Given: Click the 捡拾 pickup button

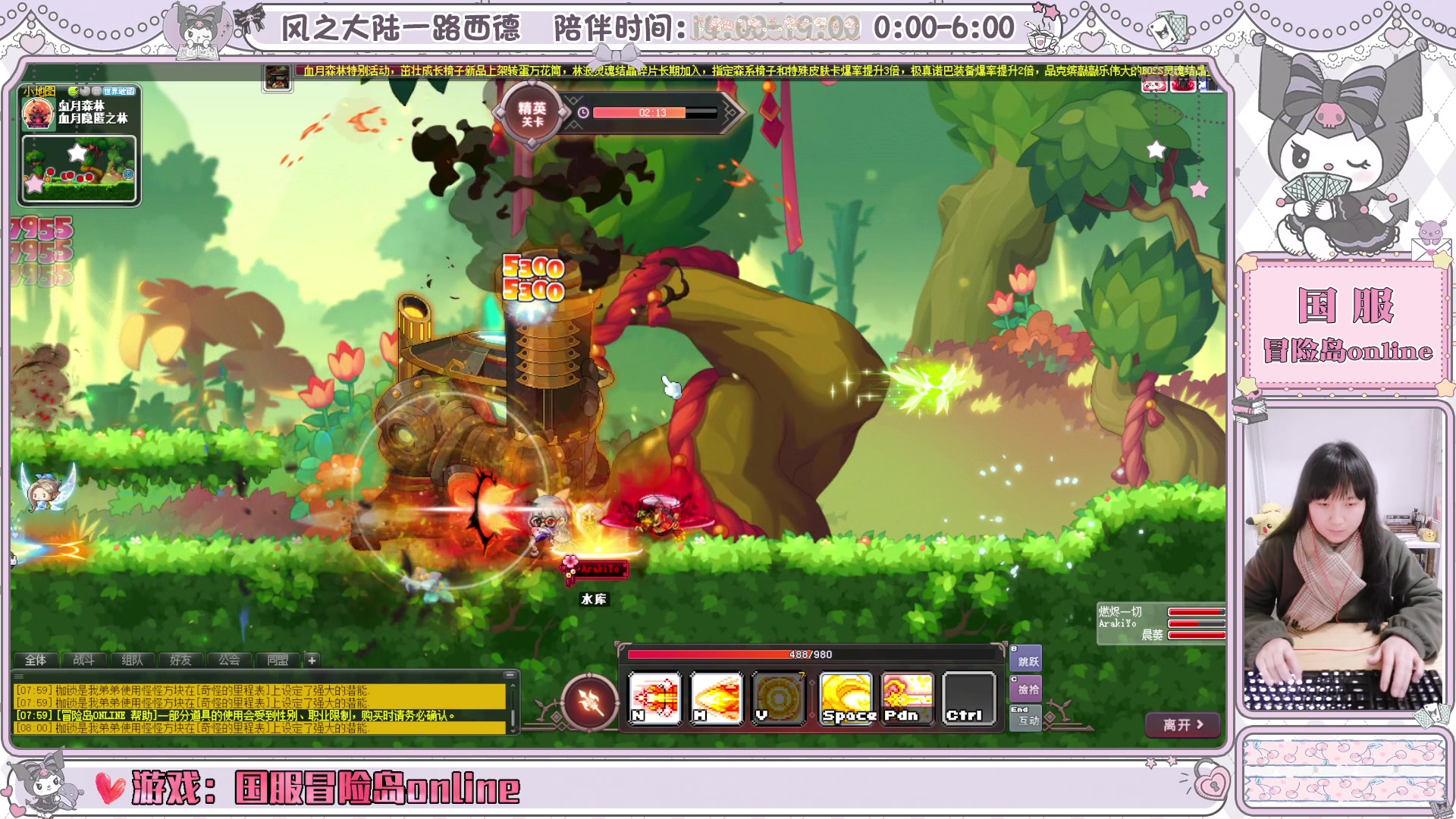Looking at the screenshot, I should [1026, 688].
